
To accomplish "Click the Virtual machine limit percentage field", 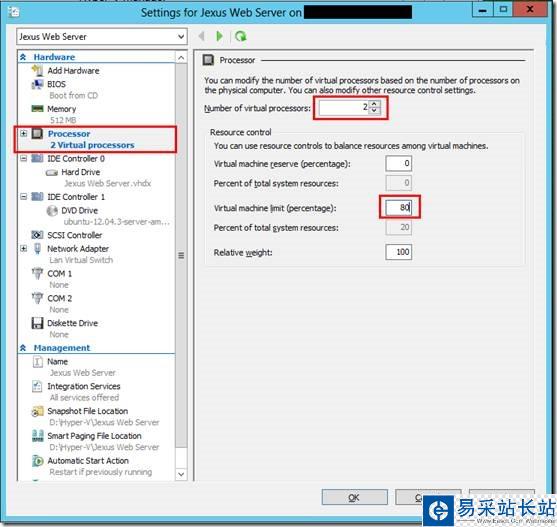I will (399, 207).
